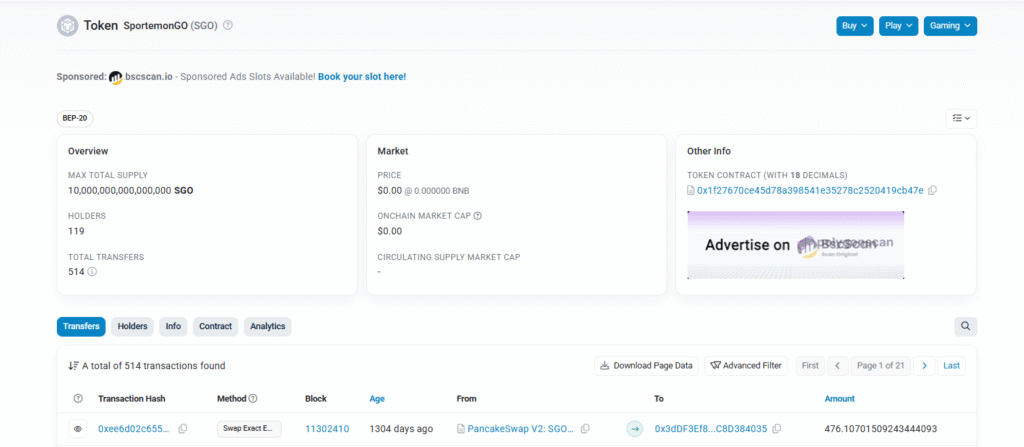
Task: Open the Analytics tab
Action: tap(267, 326)
